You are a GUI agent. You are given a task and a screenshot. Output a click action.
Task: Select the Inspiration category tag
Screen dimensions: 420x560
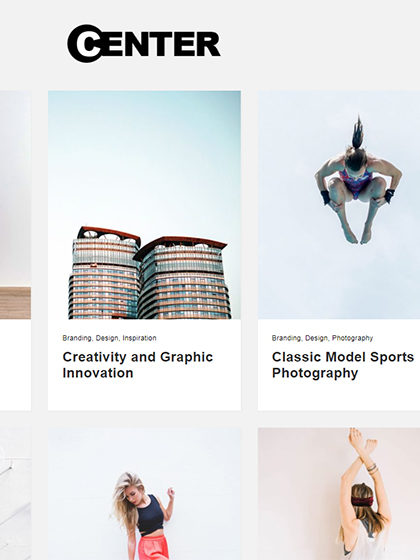tap(139, 338)
